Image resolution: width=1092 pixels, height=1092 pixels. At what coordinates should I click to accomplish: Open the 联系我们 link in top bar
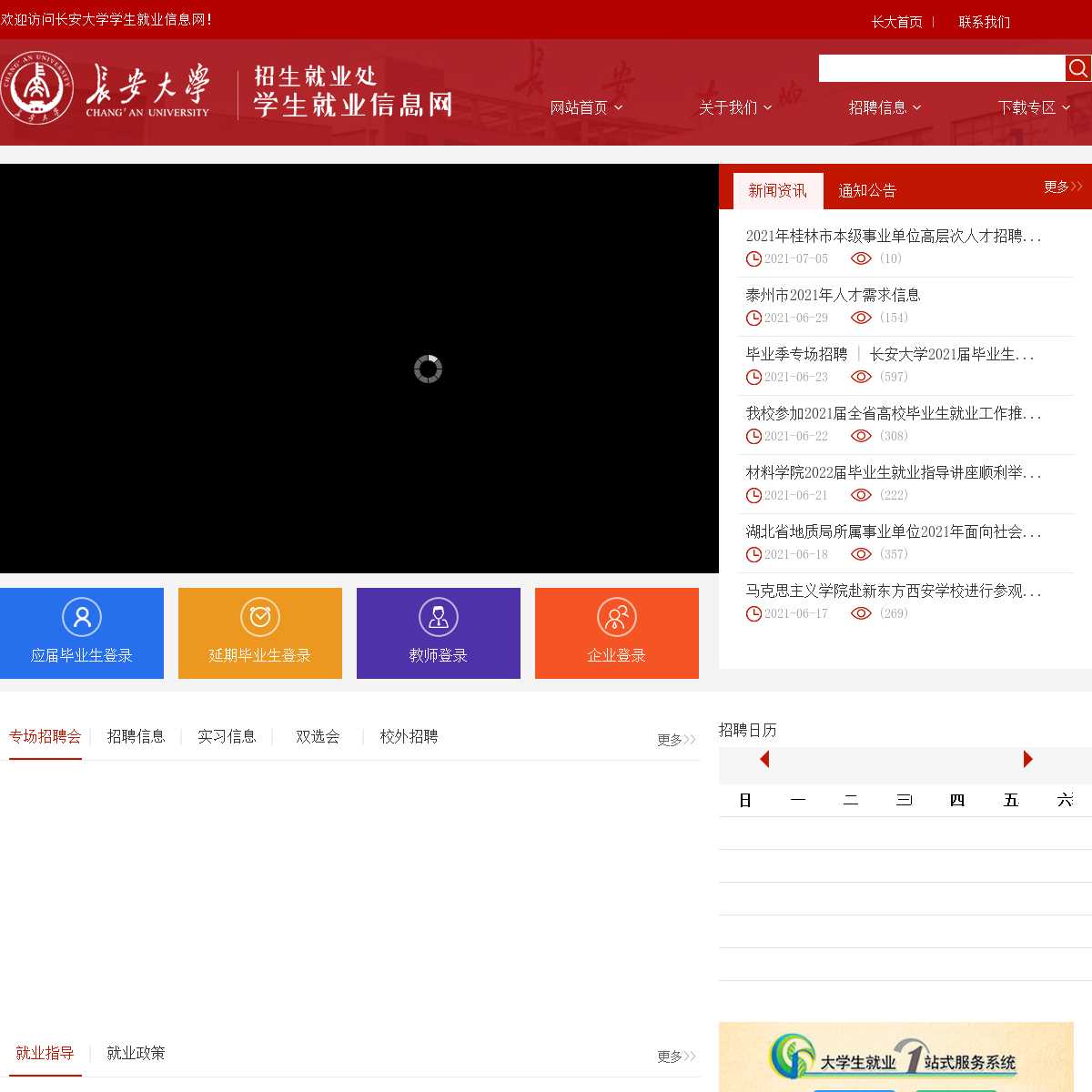click(984, 22)
